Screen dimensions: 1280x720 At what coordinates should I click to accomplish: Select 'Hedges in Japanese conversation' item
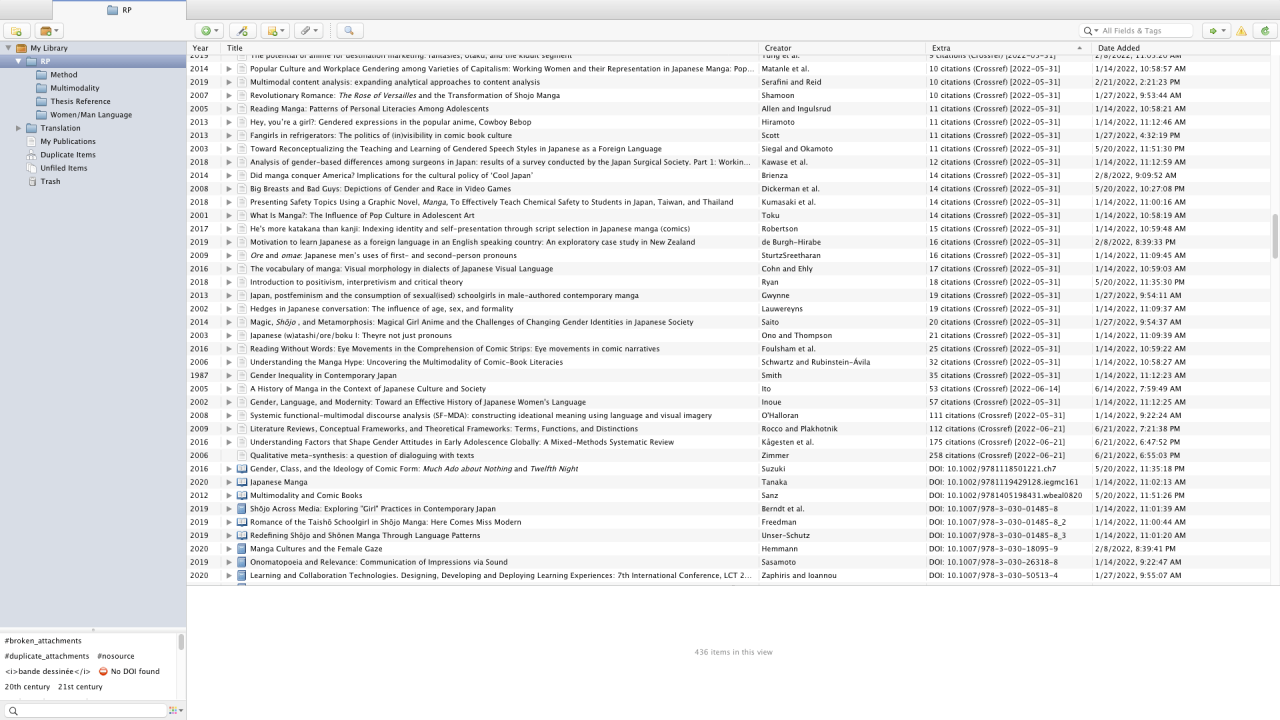[x=382, y=308]
